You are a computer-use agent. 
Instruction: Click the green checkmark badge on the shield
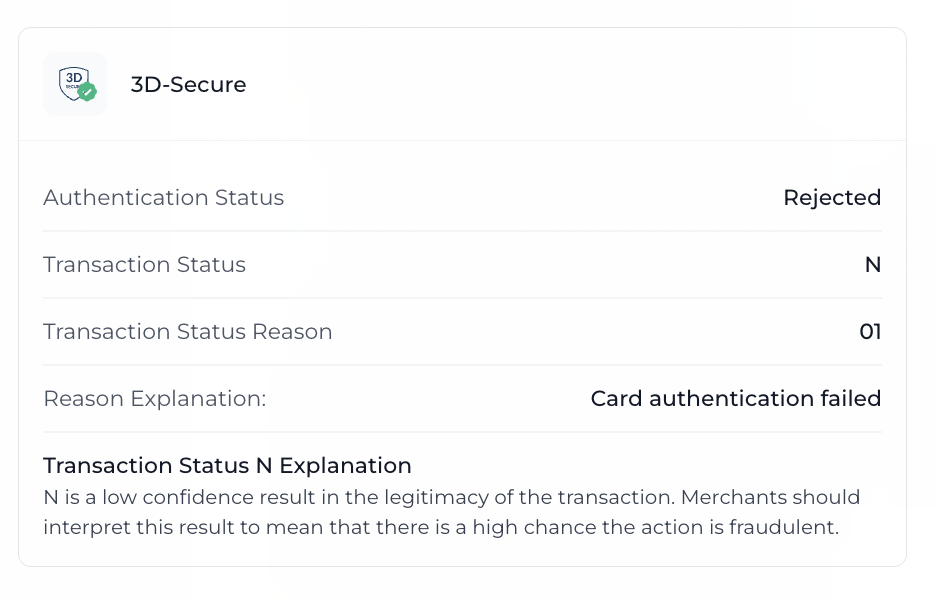(x=88, y=92)
